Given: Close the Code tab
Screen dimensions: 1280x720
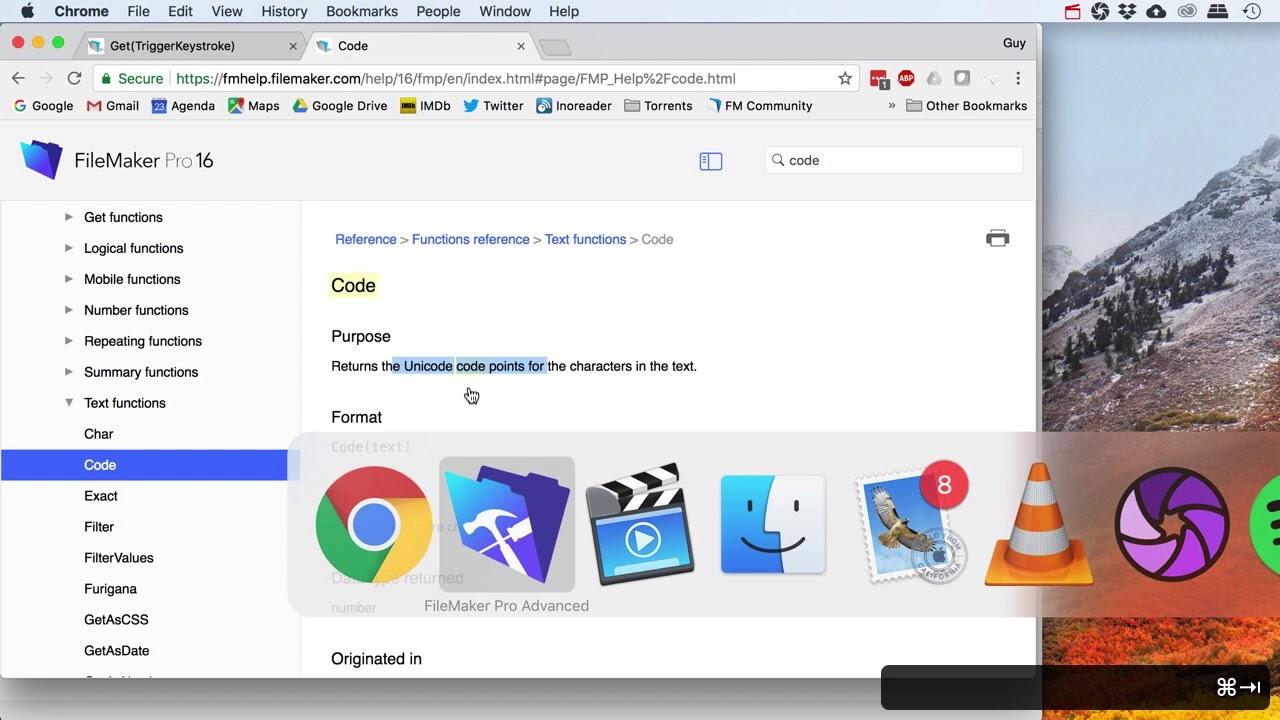Looking at the screenshot, I should click(521, 46).
